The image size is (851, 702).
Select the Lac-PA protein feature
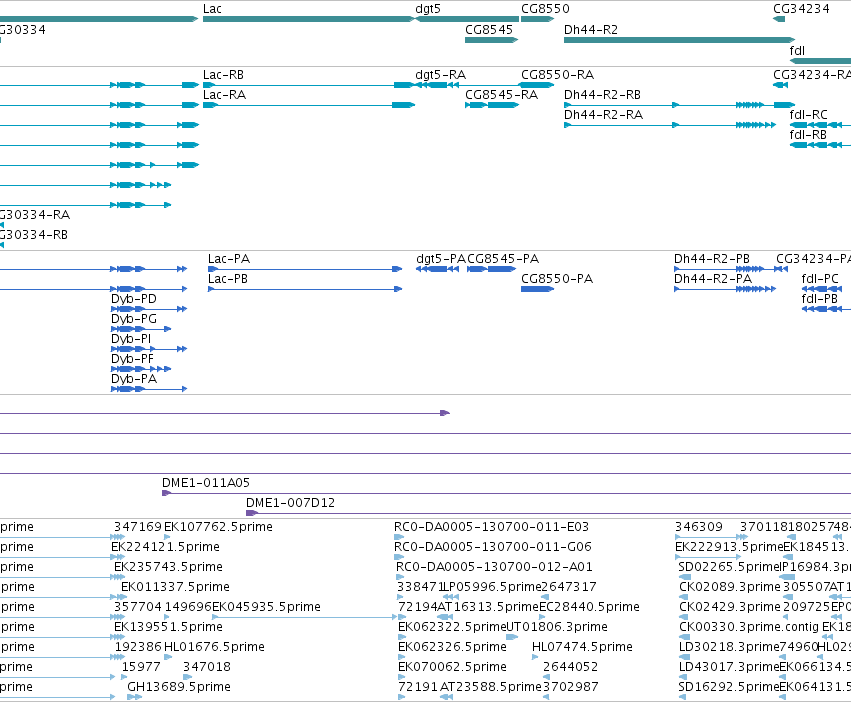click(x=305, y=269)
